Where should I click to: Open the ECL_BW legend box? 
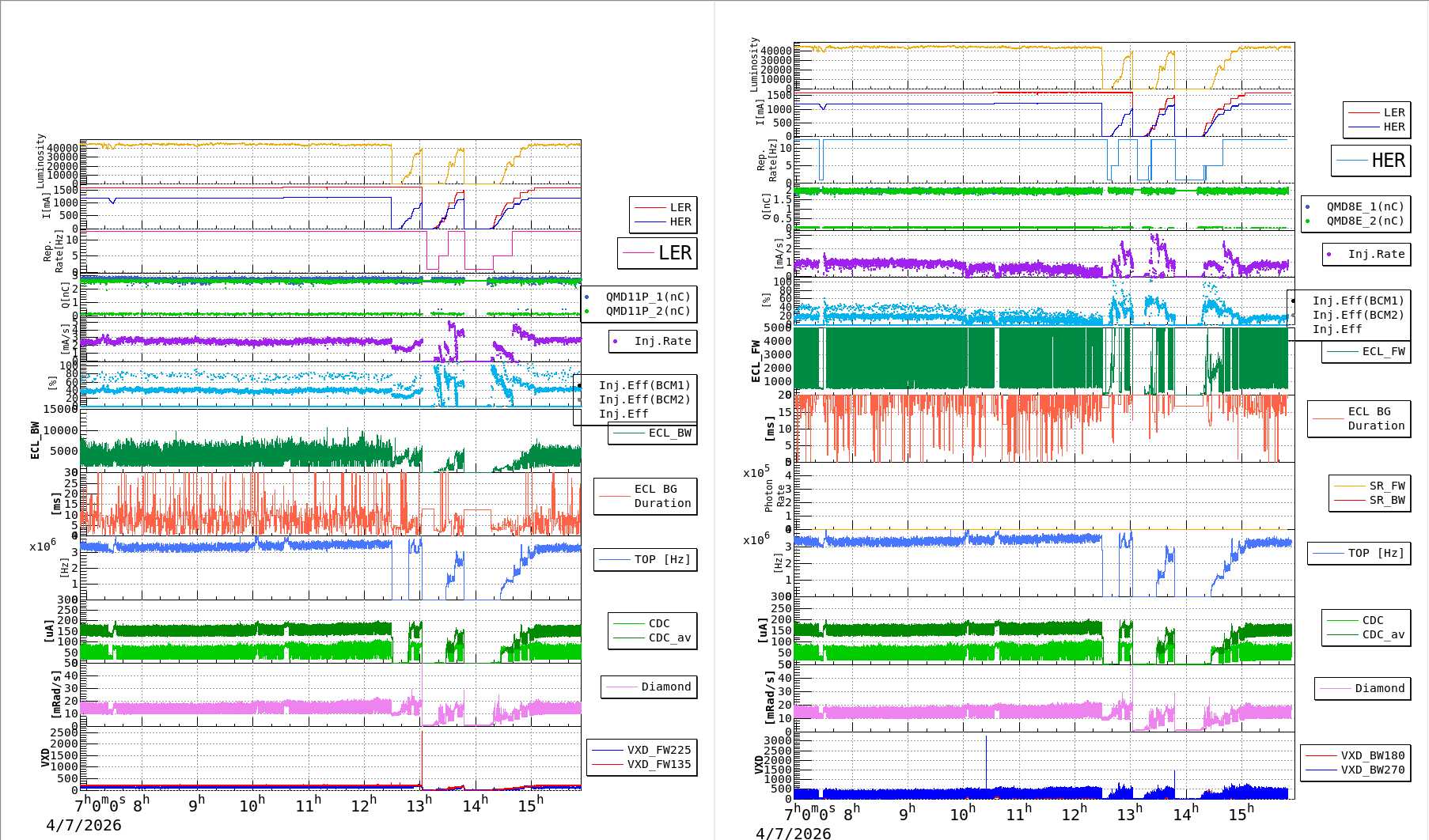coord(653,433)
